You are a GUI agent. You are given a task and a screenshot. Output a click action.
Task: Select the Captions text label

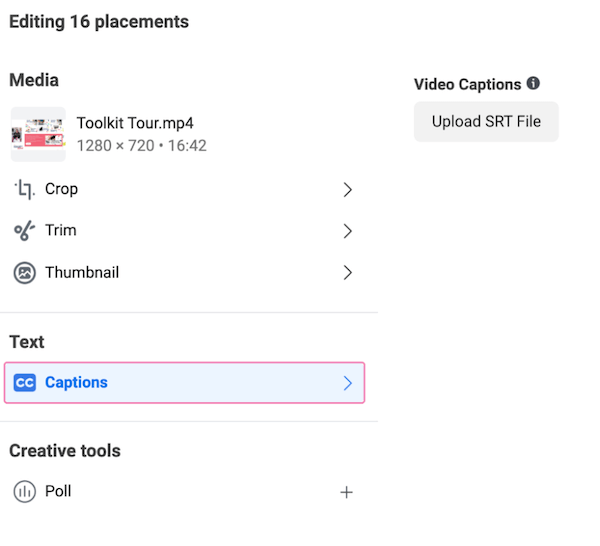77,382
